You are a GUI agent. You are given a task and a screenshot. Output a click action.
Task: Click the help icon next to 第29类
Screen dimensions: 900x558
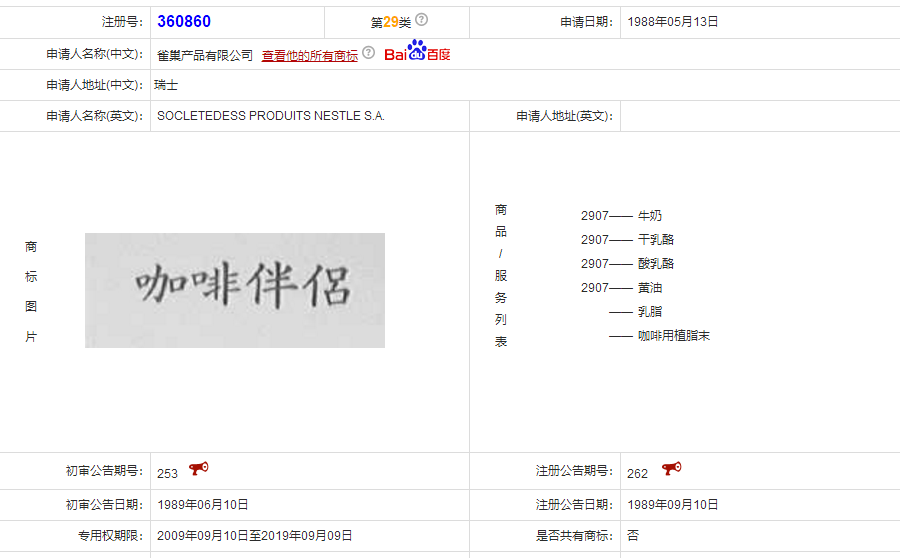pyautogui.click(x=421, y=20)
